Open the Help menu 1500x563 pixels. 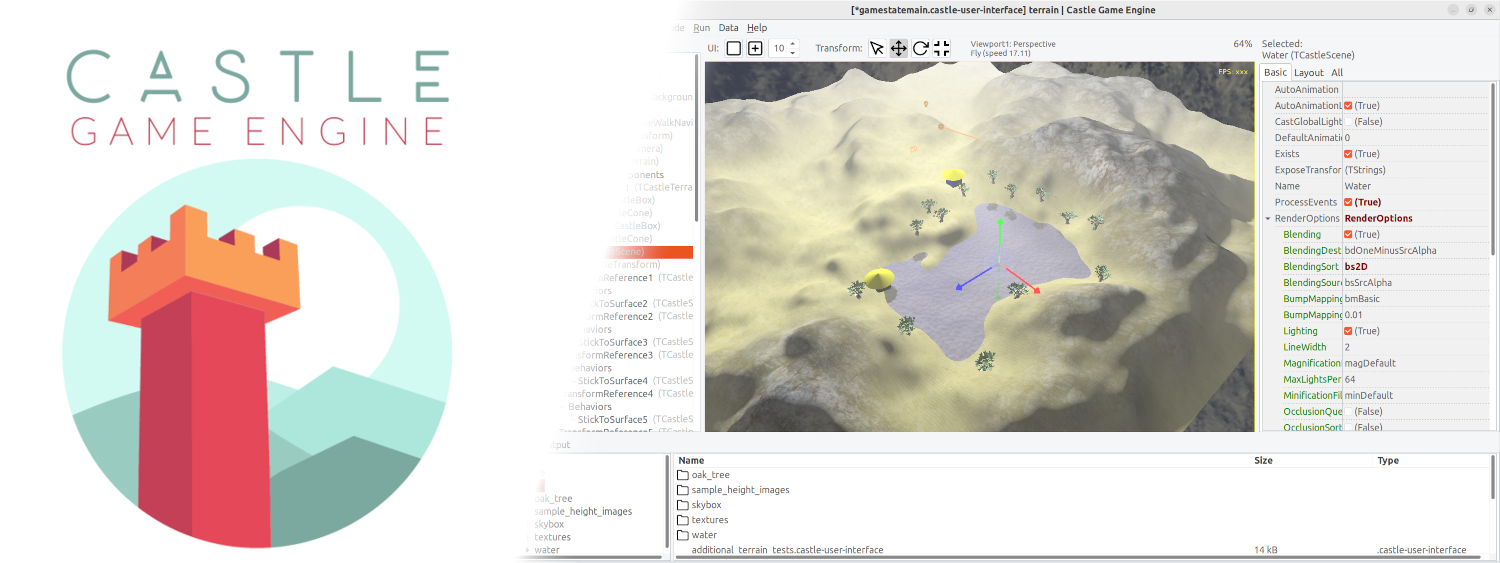[x=757, y=28]
